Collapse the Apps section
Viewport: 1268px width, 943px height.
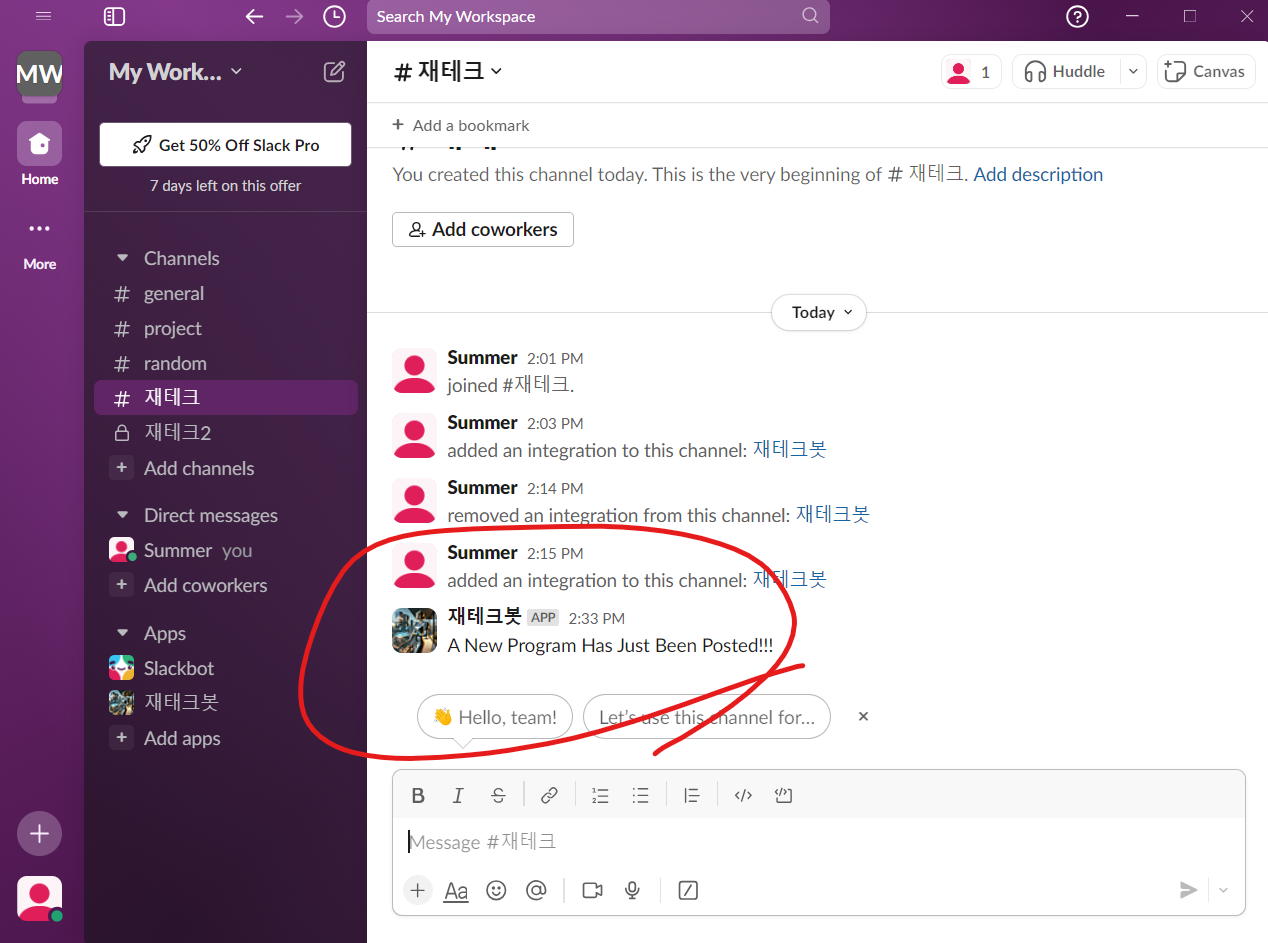coord(123,633)
